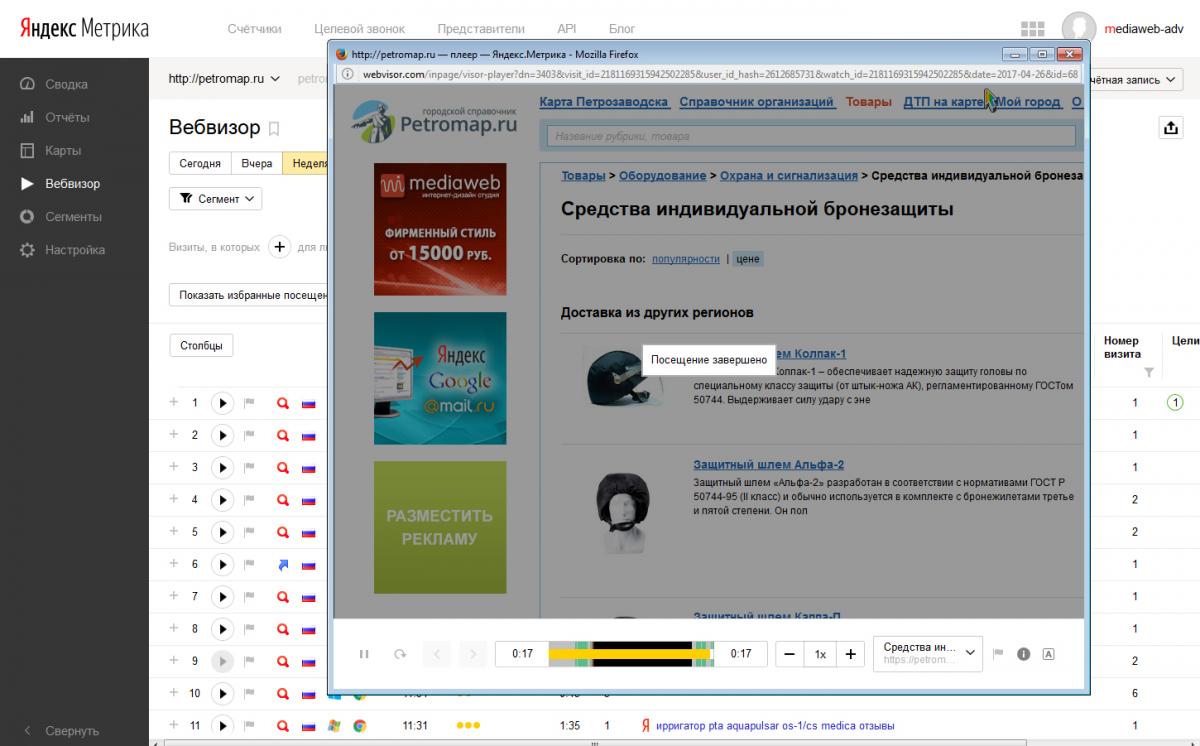Click the Yandex search icon in row 11
Viewport: 1200px width, 746px height.
click(x=646, y=726)
